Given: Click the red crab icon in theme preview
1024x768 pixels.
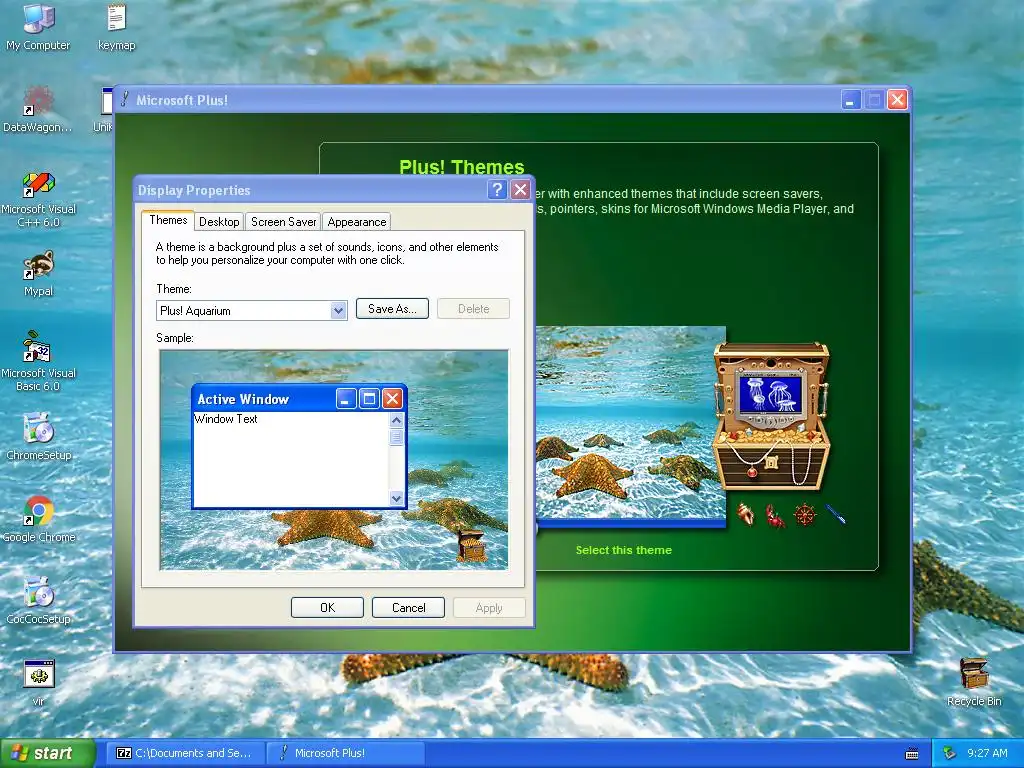Looking at the screenshot, I should (775, 516).
